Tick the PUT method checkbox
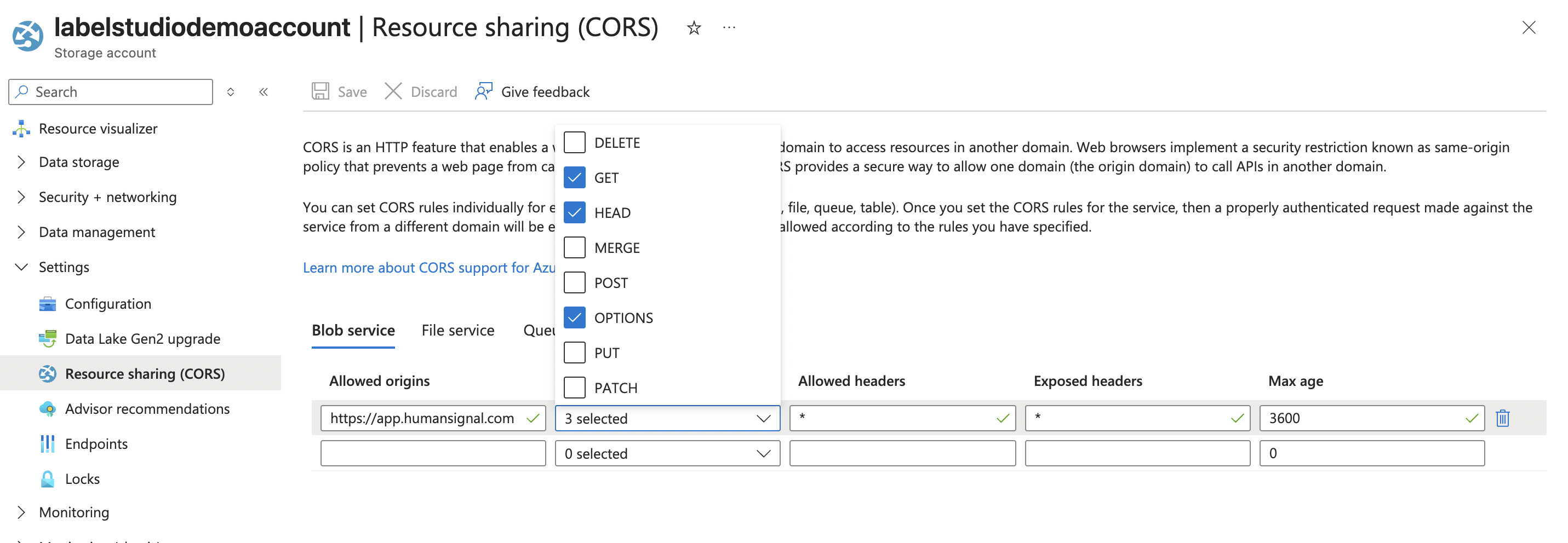The image size is (1568, 543). [574, 353]
